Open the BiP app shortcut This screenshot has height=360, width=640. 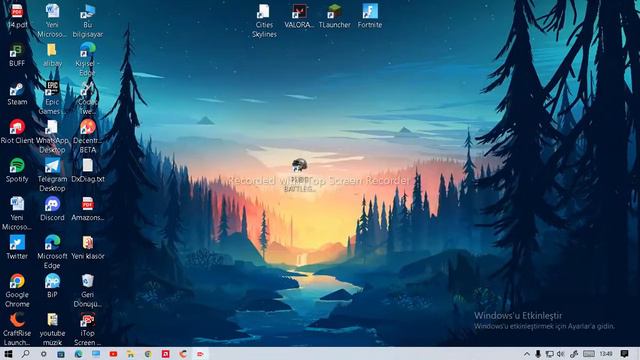pos(52,286)
